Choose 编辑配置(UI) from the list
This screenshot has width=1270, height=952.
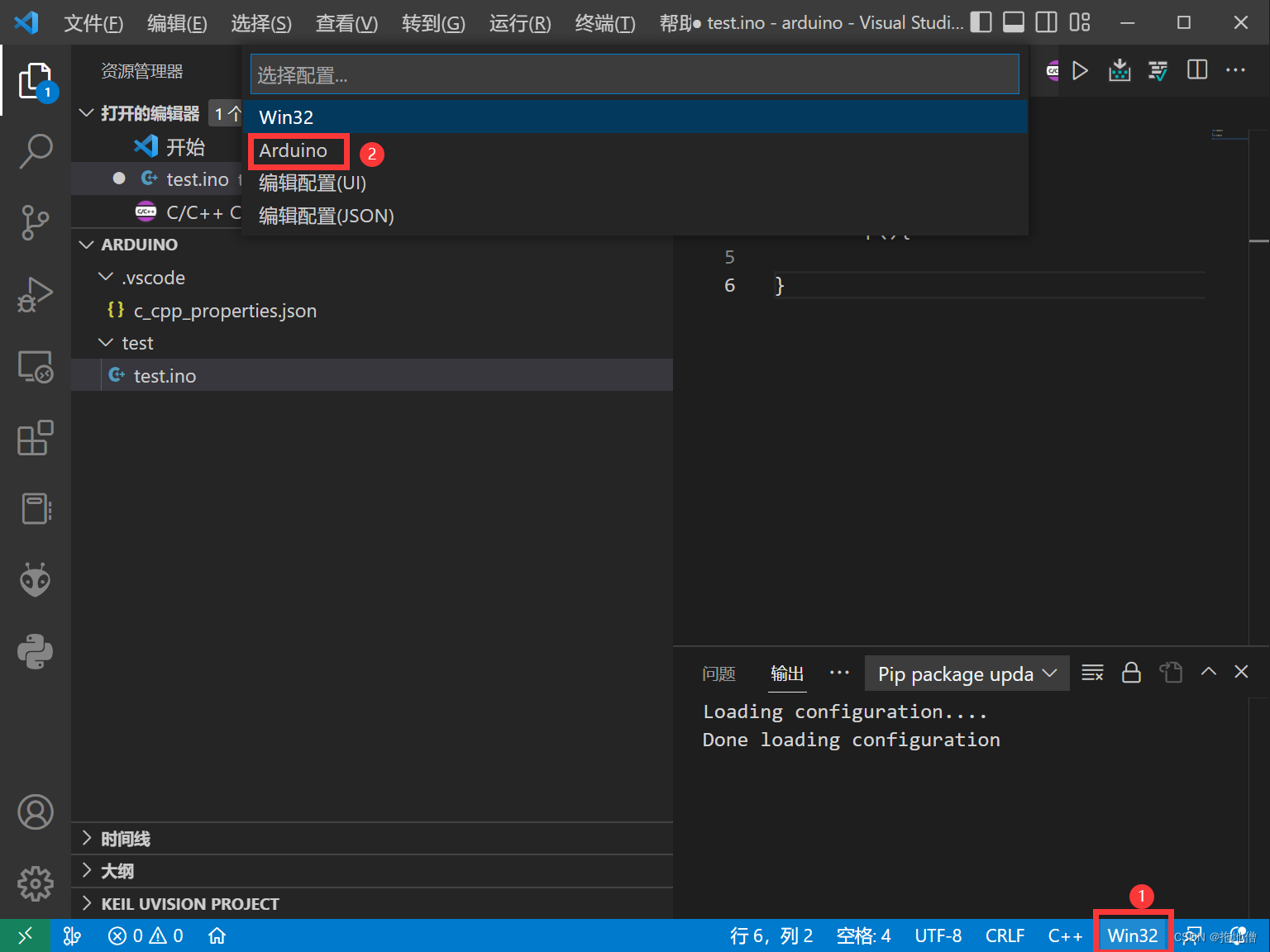point(635,183)
